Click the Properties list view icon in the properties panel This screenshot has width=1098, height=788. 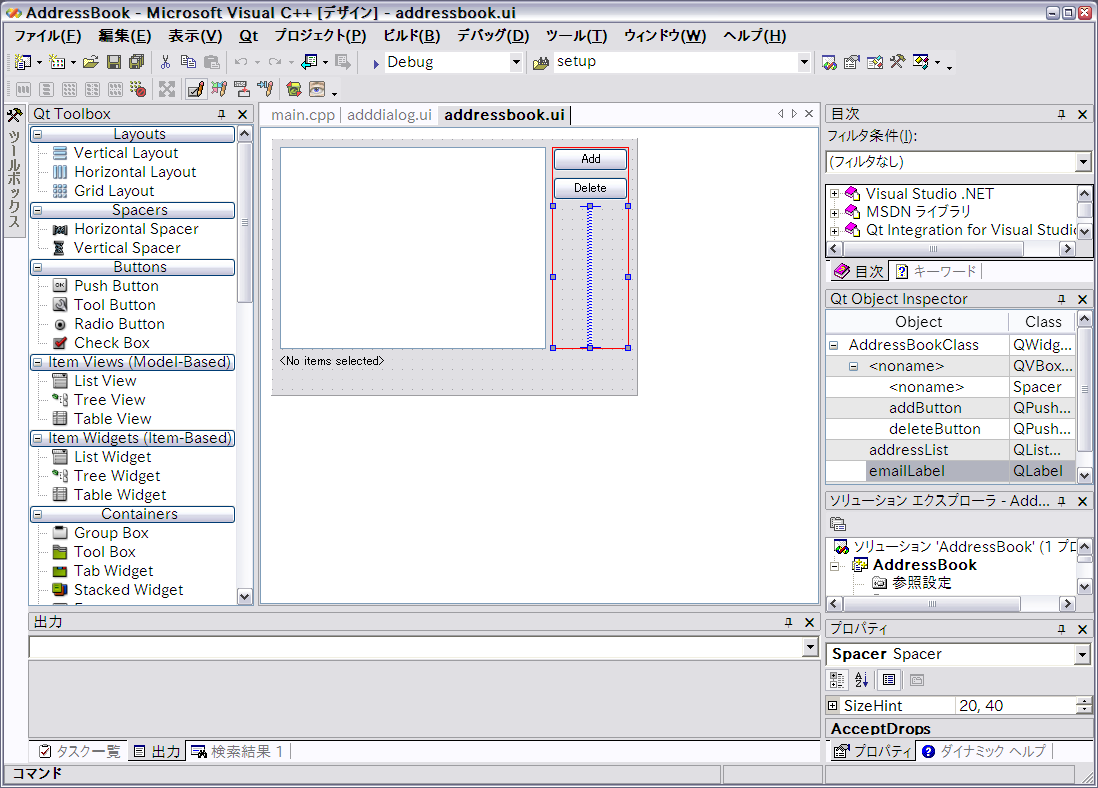click(889, 679)
